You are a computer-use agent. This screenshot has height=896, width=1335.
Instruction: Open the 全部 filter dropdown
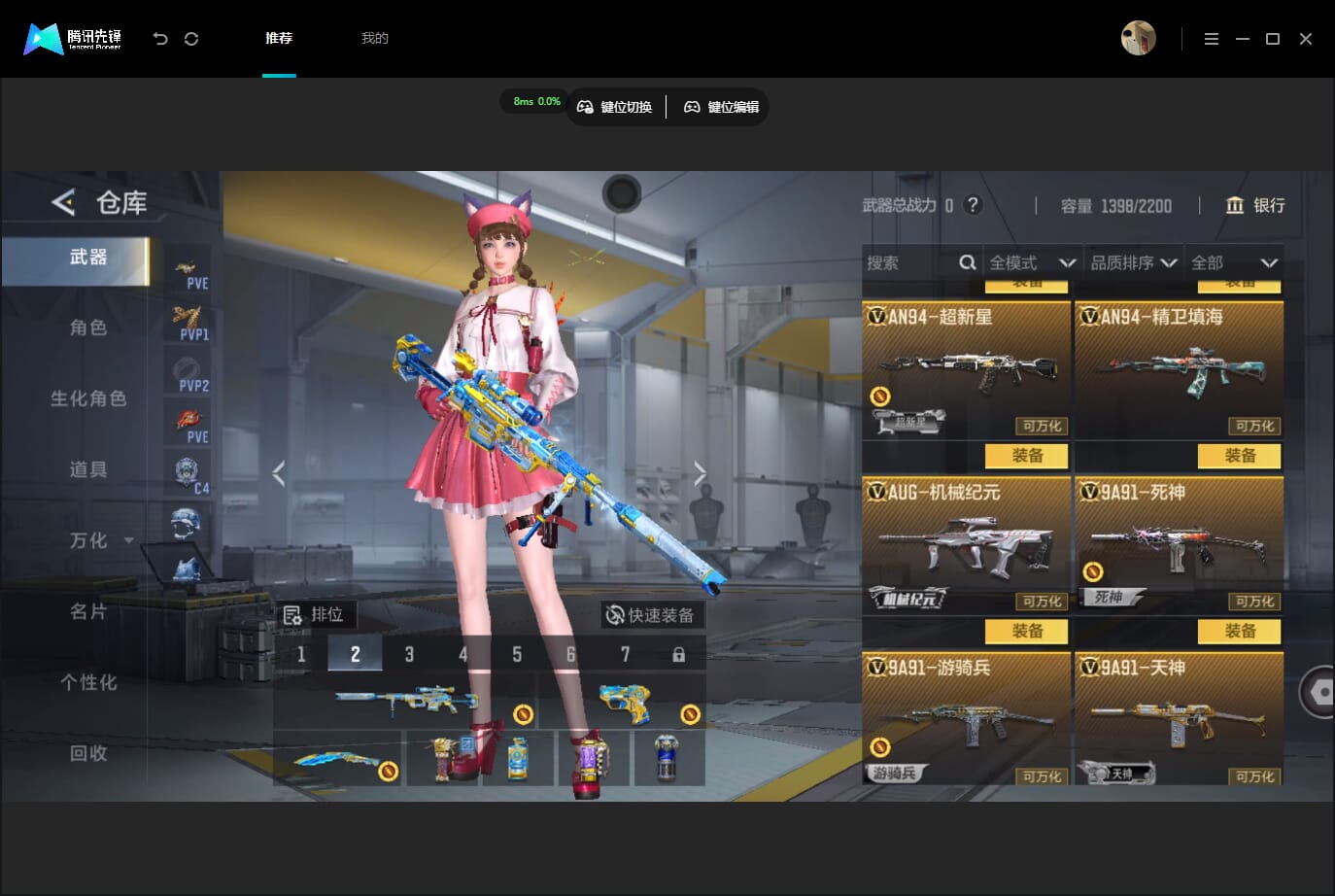1234,262
